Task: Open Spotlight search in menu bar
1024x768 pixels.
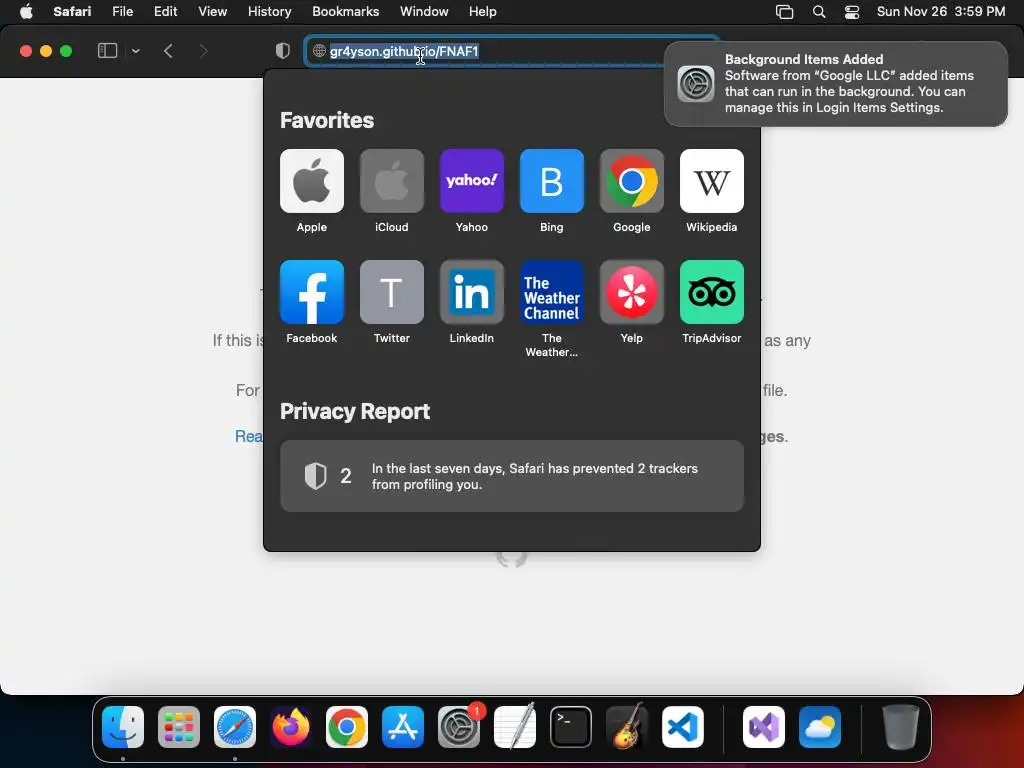Action: (x=819, y=12)
